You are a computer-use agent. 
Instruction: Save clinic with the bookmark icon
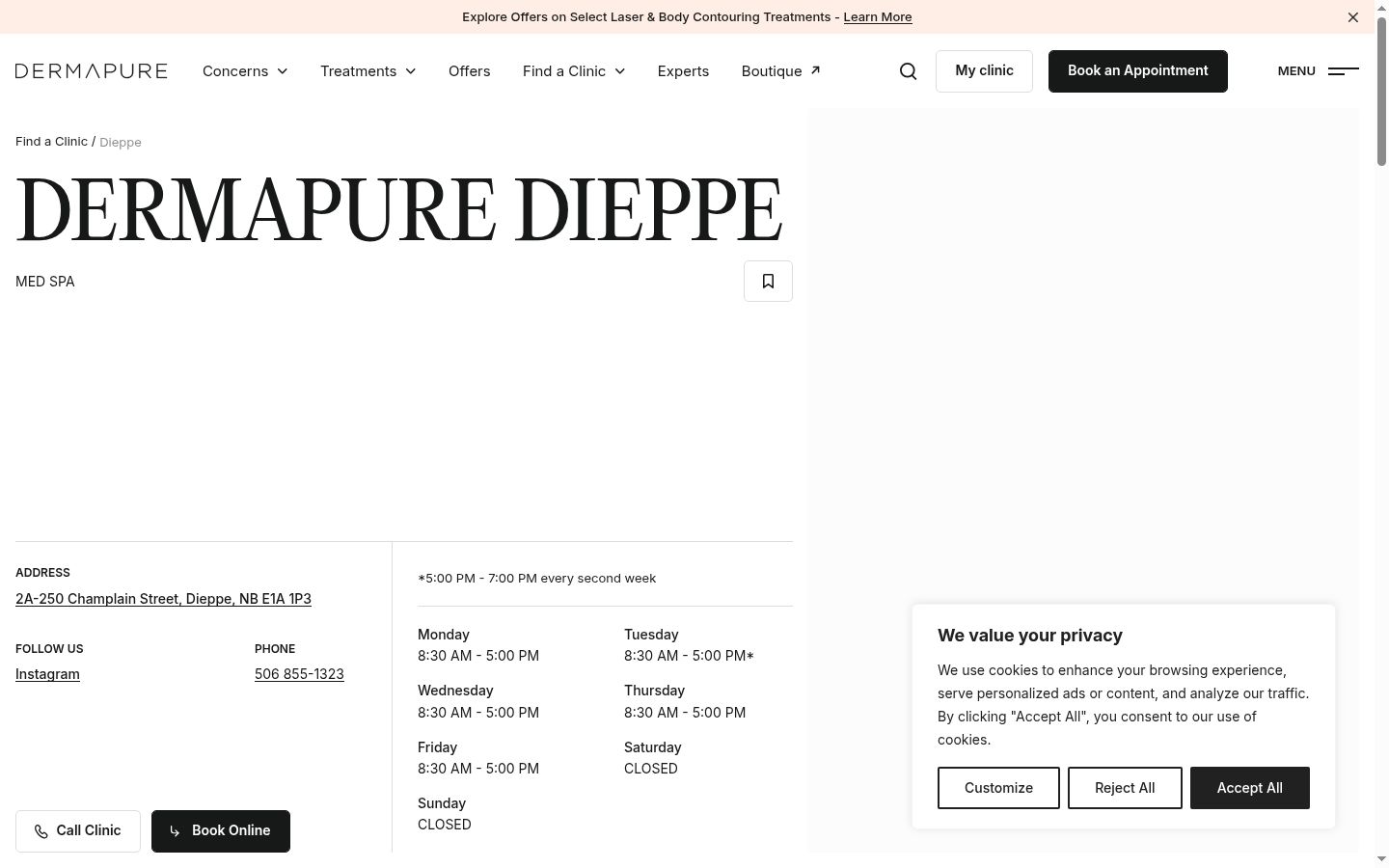[768, 281]
